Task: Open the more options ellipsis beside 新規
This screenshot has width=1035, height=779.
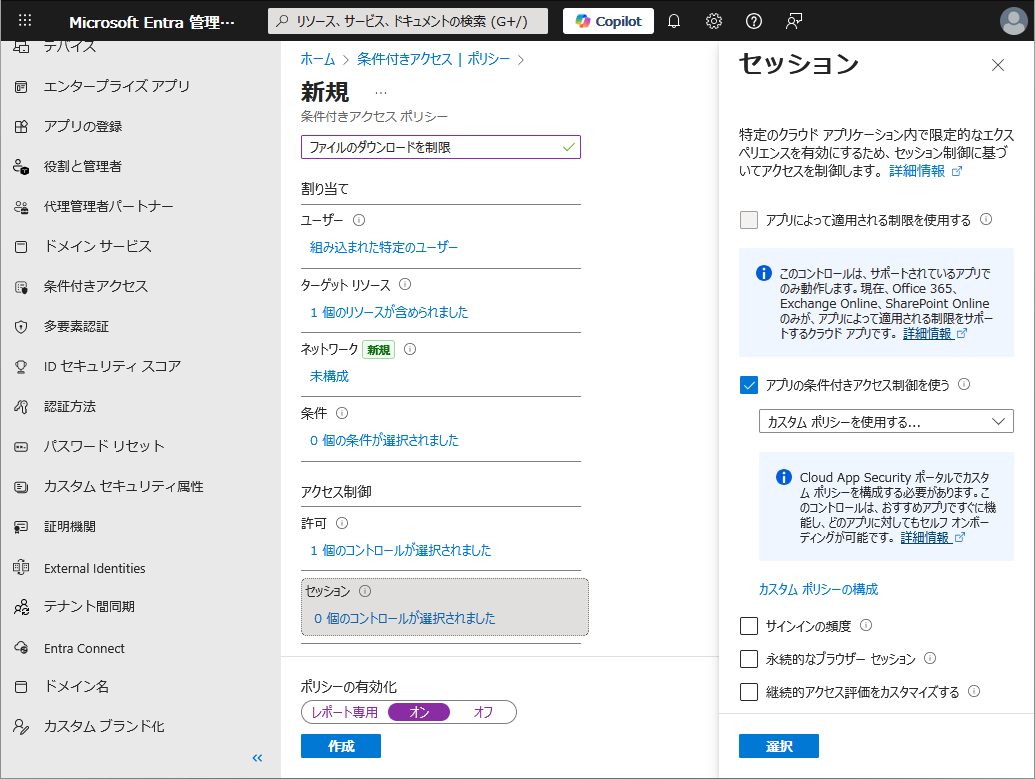Action: (x=381, y=93)
